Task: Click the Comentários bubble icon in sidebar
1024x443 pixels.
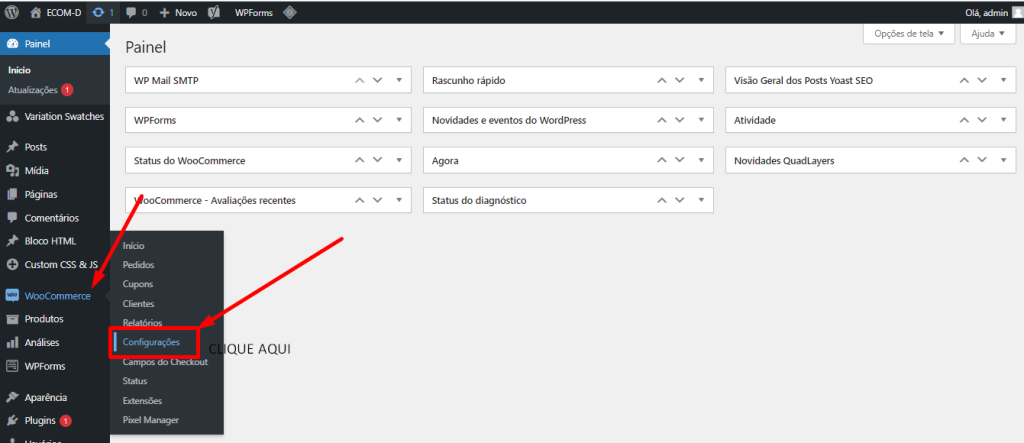Action: pos(12,218)
